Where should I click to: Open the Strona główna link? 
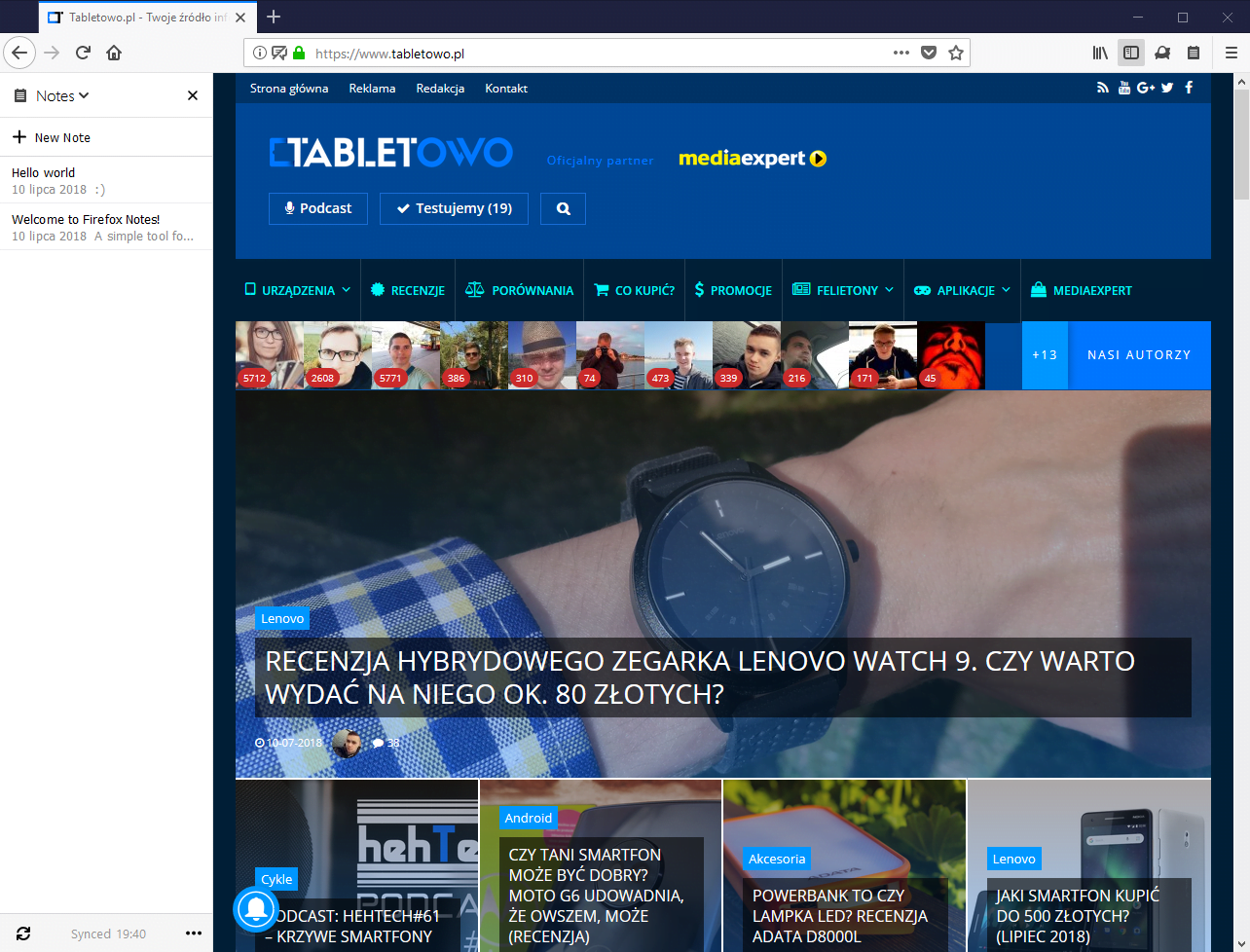tap(289, 88)
